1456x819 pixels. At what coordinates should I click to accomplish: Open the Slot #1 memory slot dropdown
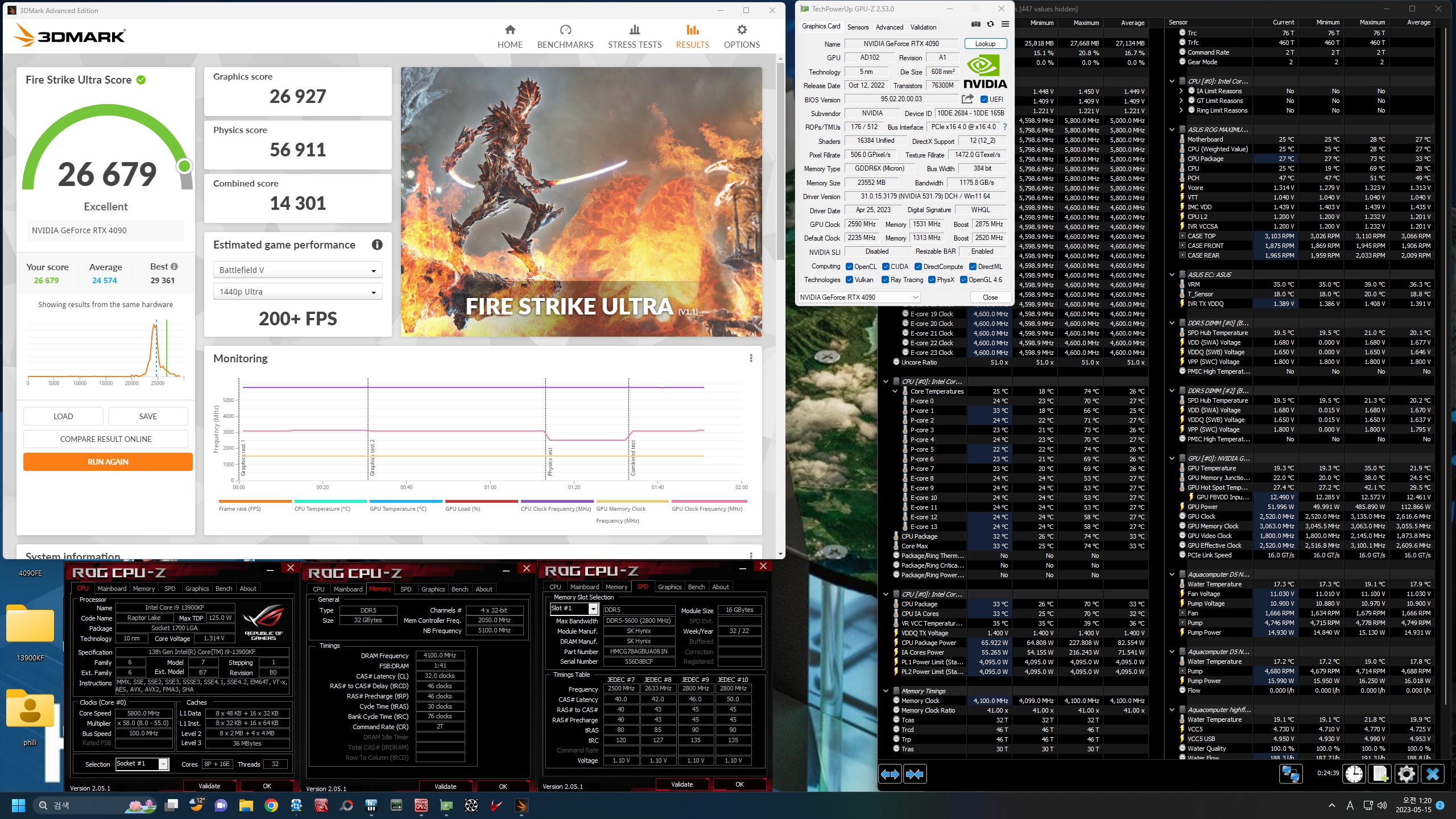[x=574, y=609]
